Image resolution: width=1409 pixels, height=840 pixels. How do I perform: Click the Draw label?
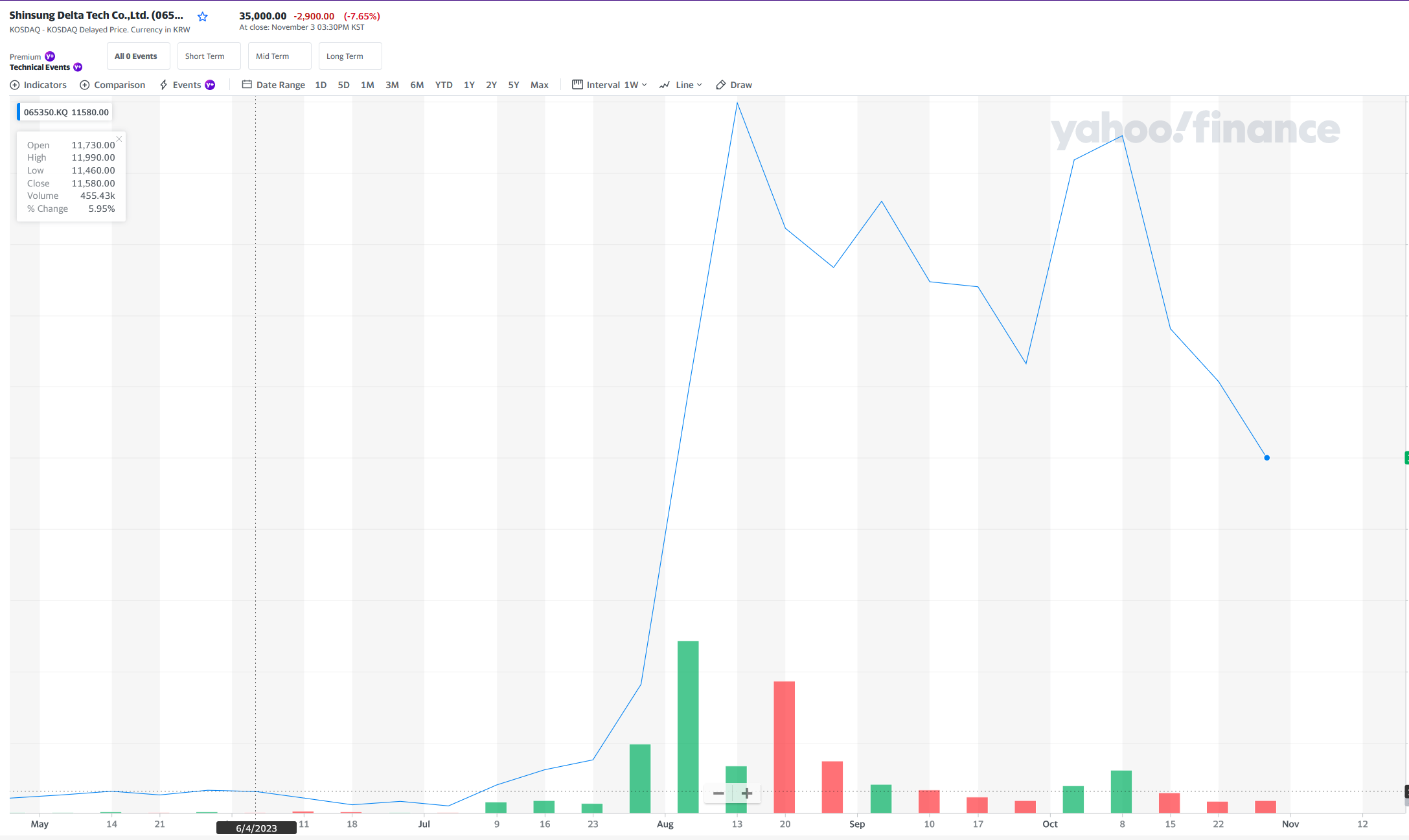click(741, 85)
